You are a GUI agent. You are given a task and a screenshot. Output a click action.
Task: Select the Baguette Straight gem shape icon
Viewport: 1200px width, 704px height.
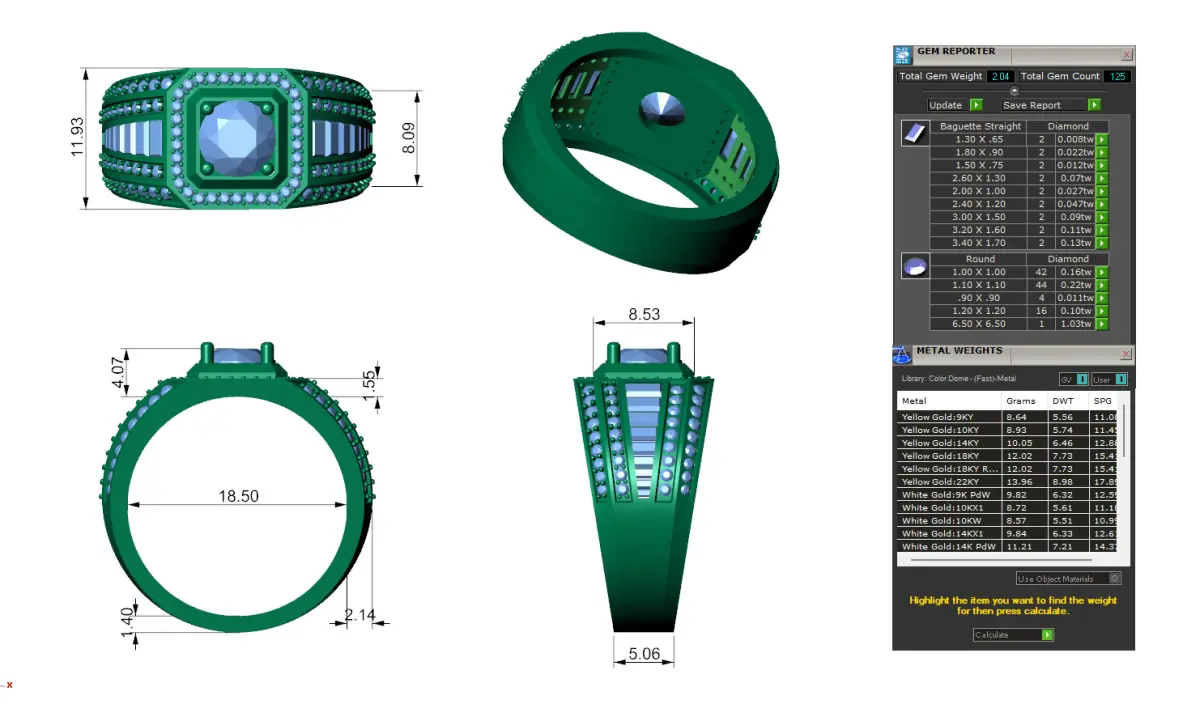tap(914, 133)
